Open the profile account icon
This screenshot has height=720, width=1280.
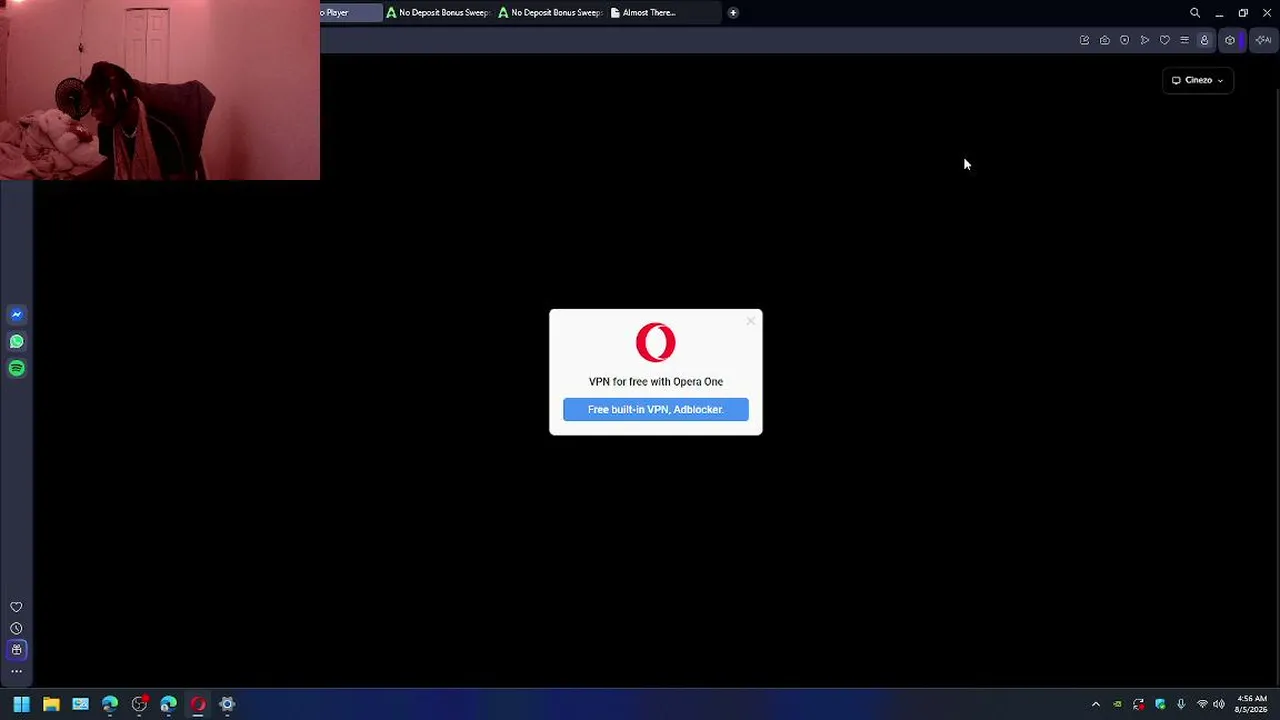[1204, 40]
